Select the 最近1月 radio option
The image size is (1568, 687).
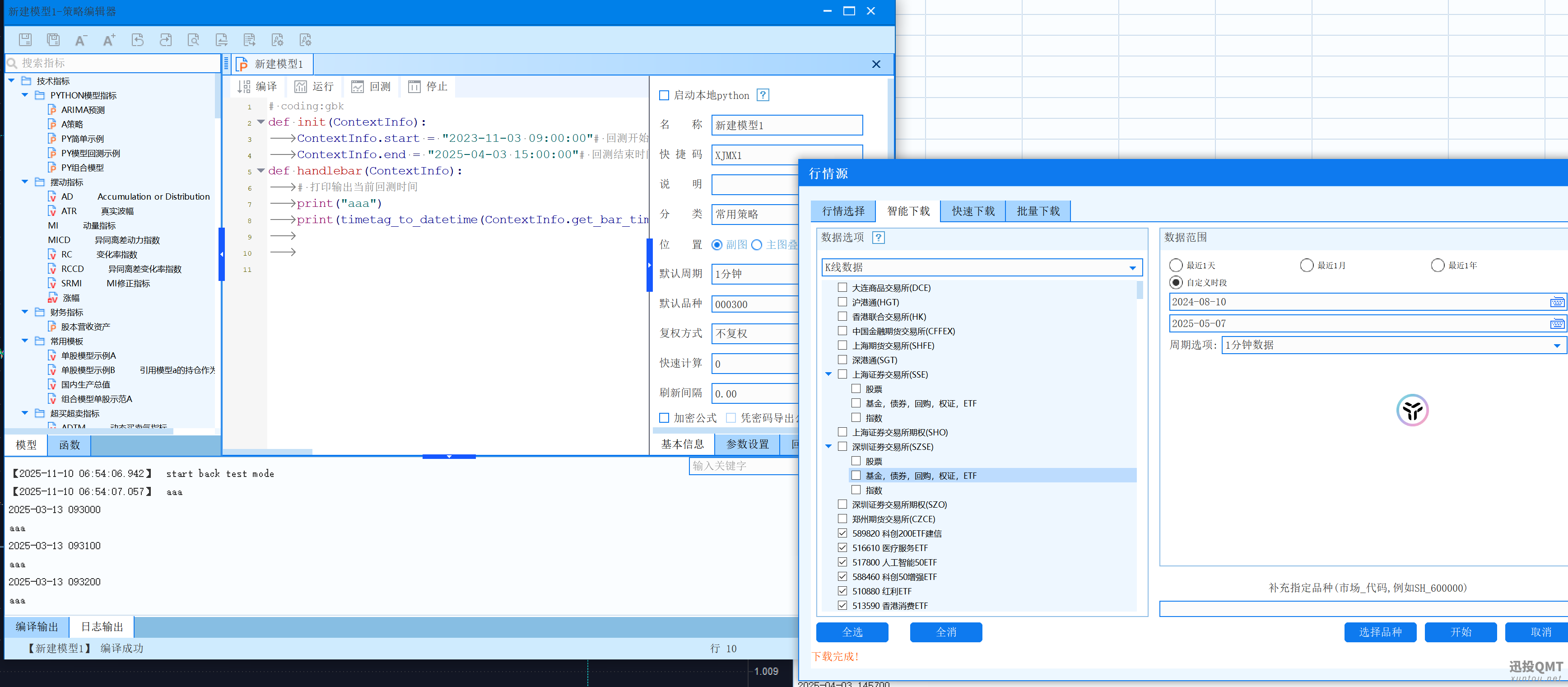pyautogui.click(x=1306, y=266)
